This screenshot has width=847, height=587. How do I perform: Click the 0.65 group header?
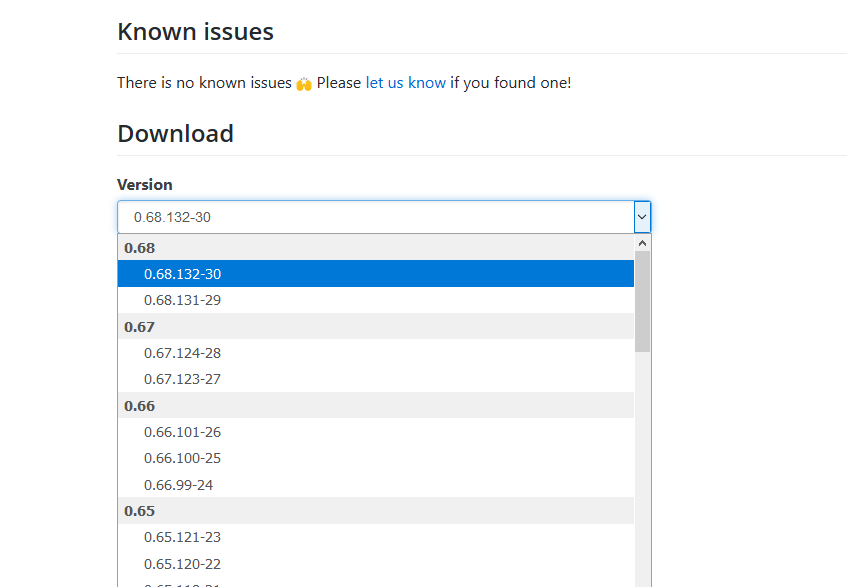[375, 511]
